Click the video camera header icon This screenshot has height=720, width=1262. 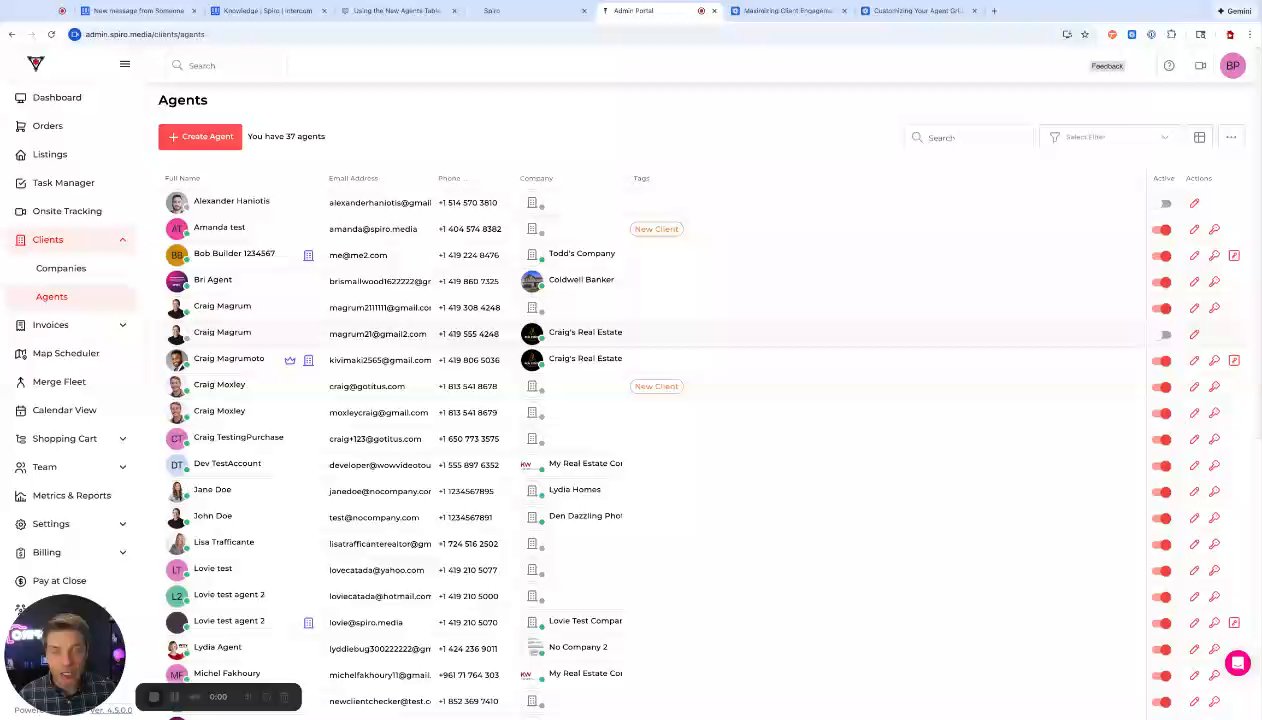[1200, 66]
